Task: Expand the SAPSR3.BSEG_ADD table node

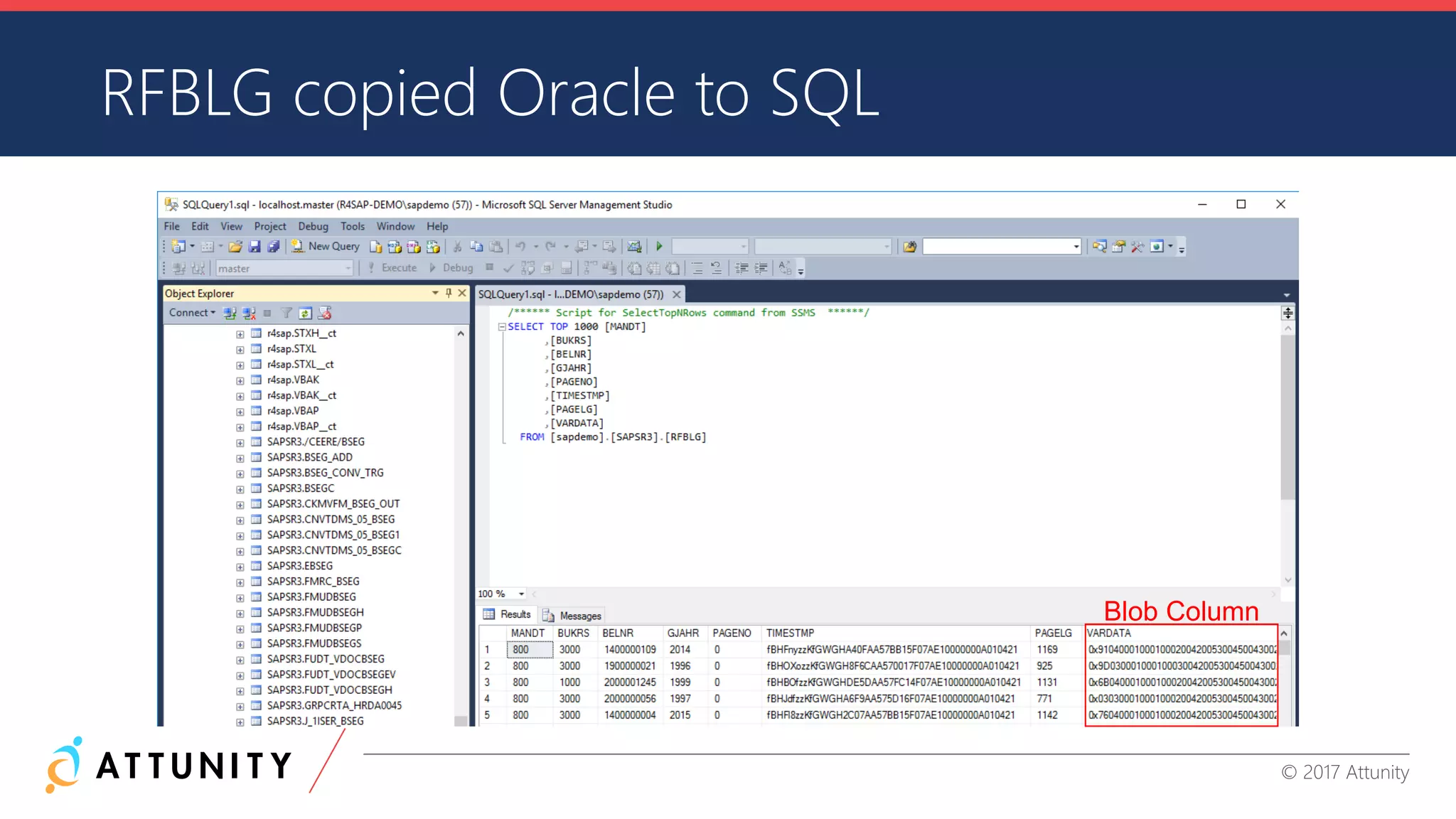Action: [240, 458]
